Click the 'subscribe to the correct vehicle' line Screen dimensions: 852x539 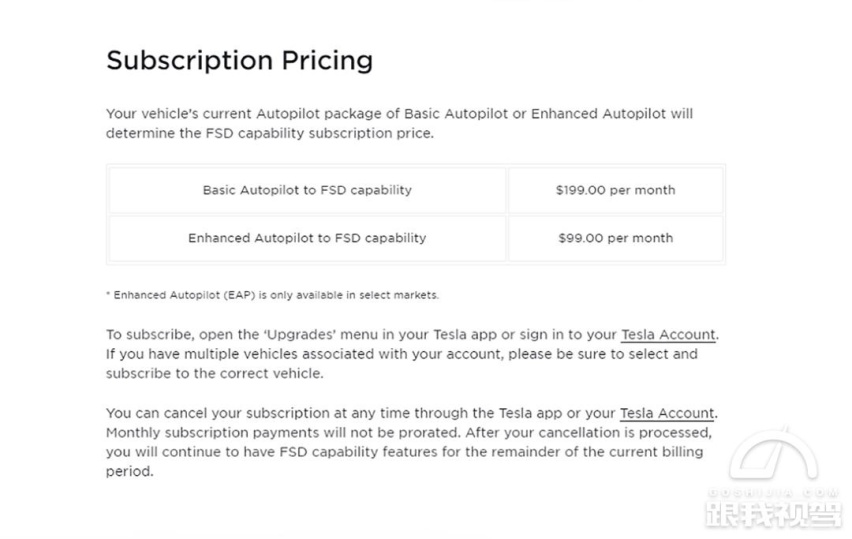215,374
